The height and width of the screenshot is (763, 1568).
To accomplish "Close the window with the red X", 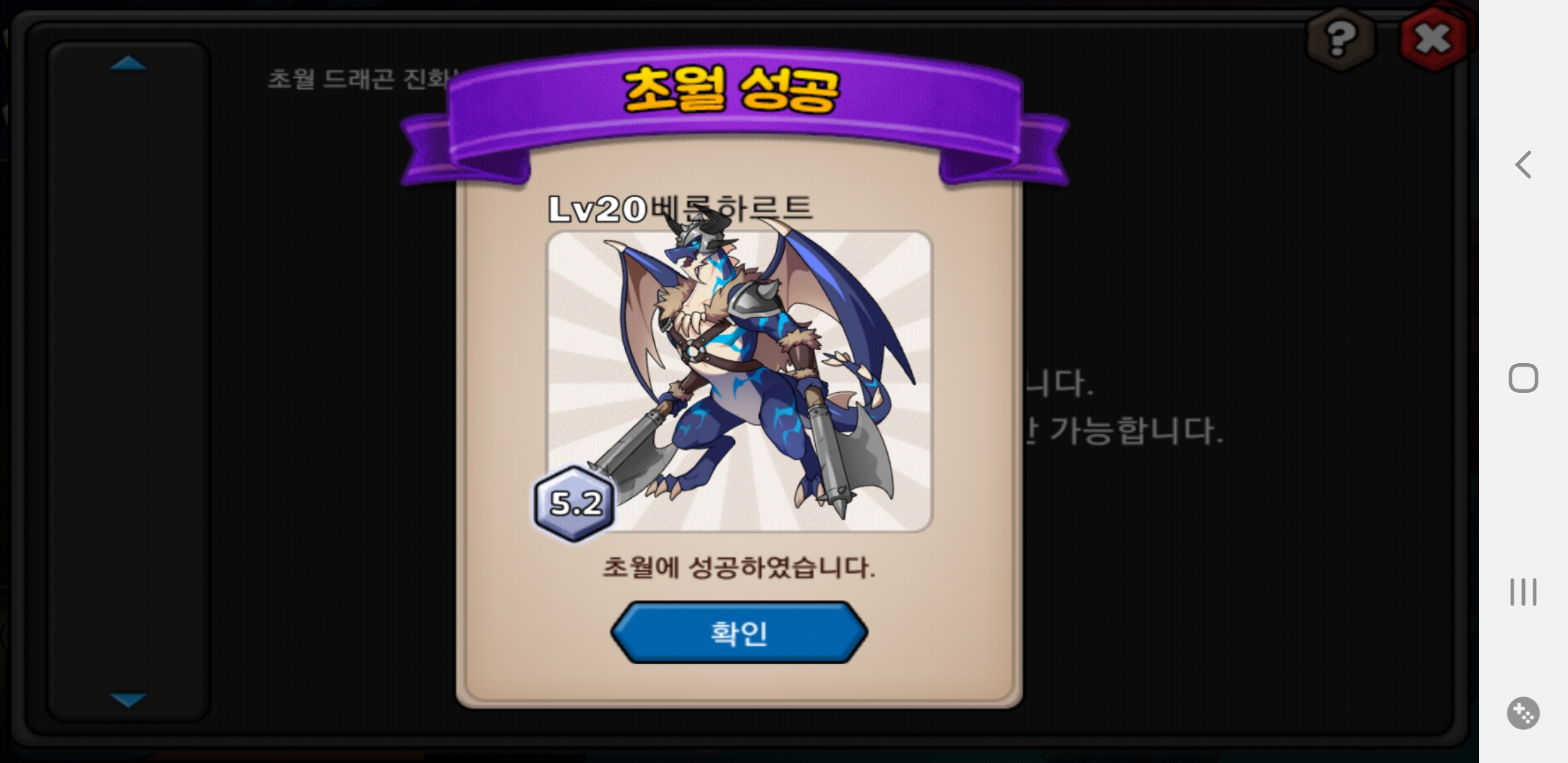I will [1433, 38].
